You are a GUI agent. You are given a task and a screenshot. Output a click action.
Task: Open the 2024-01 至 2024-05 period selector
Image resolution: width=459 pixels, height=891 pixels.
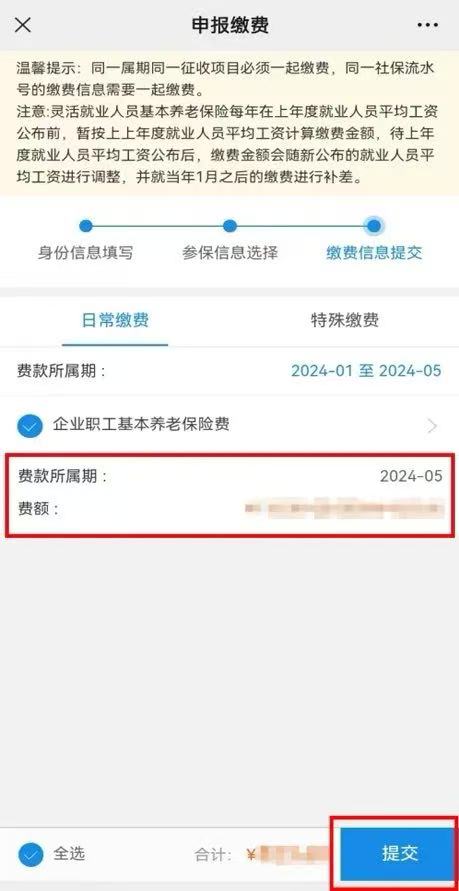pos(366,371)
